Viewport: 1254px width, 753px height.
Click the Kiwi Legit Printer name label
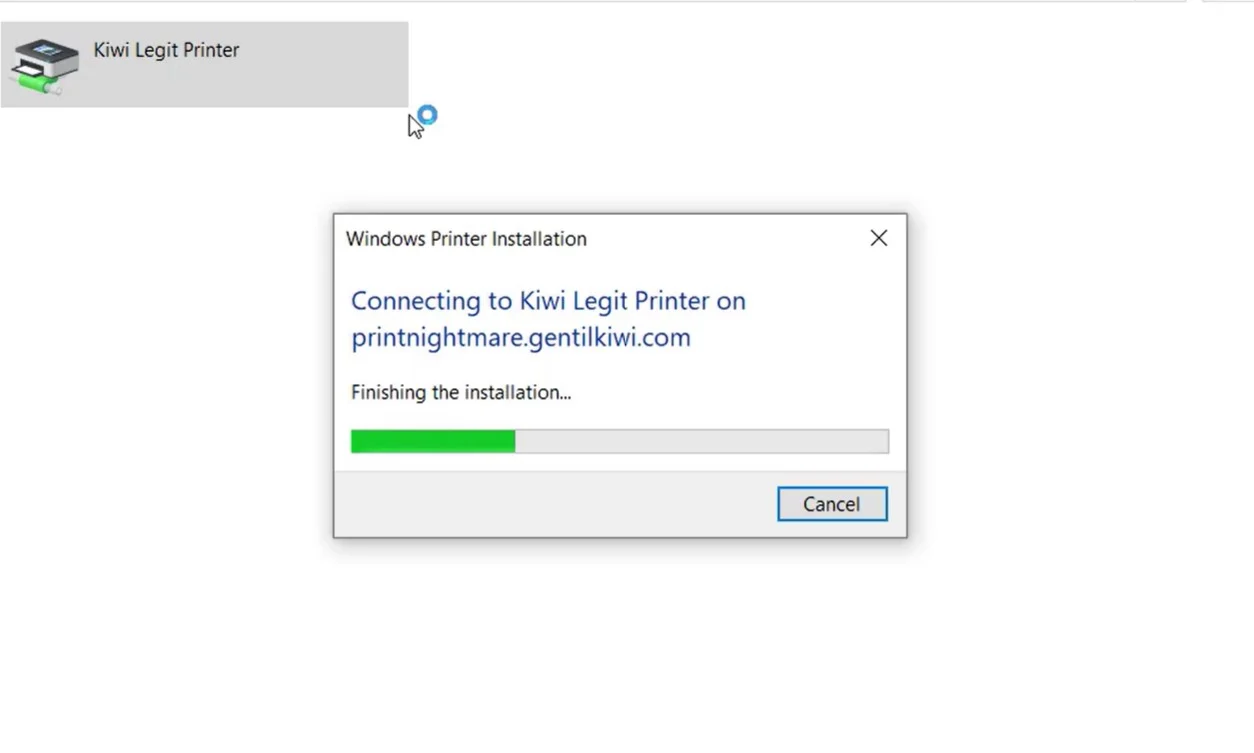tap(166, 50)
